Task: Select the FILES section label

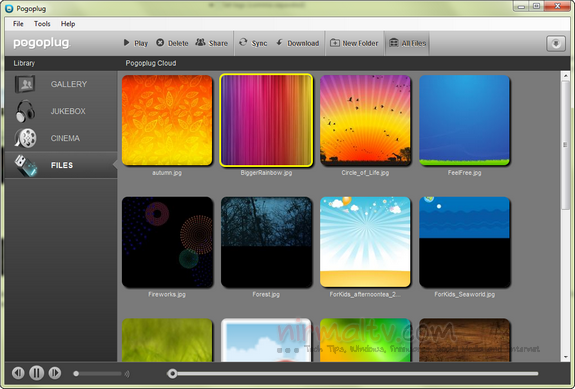Action: pos(62,165)
